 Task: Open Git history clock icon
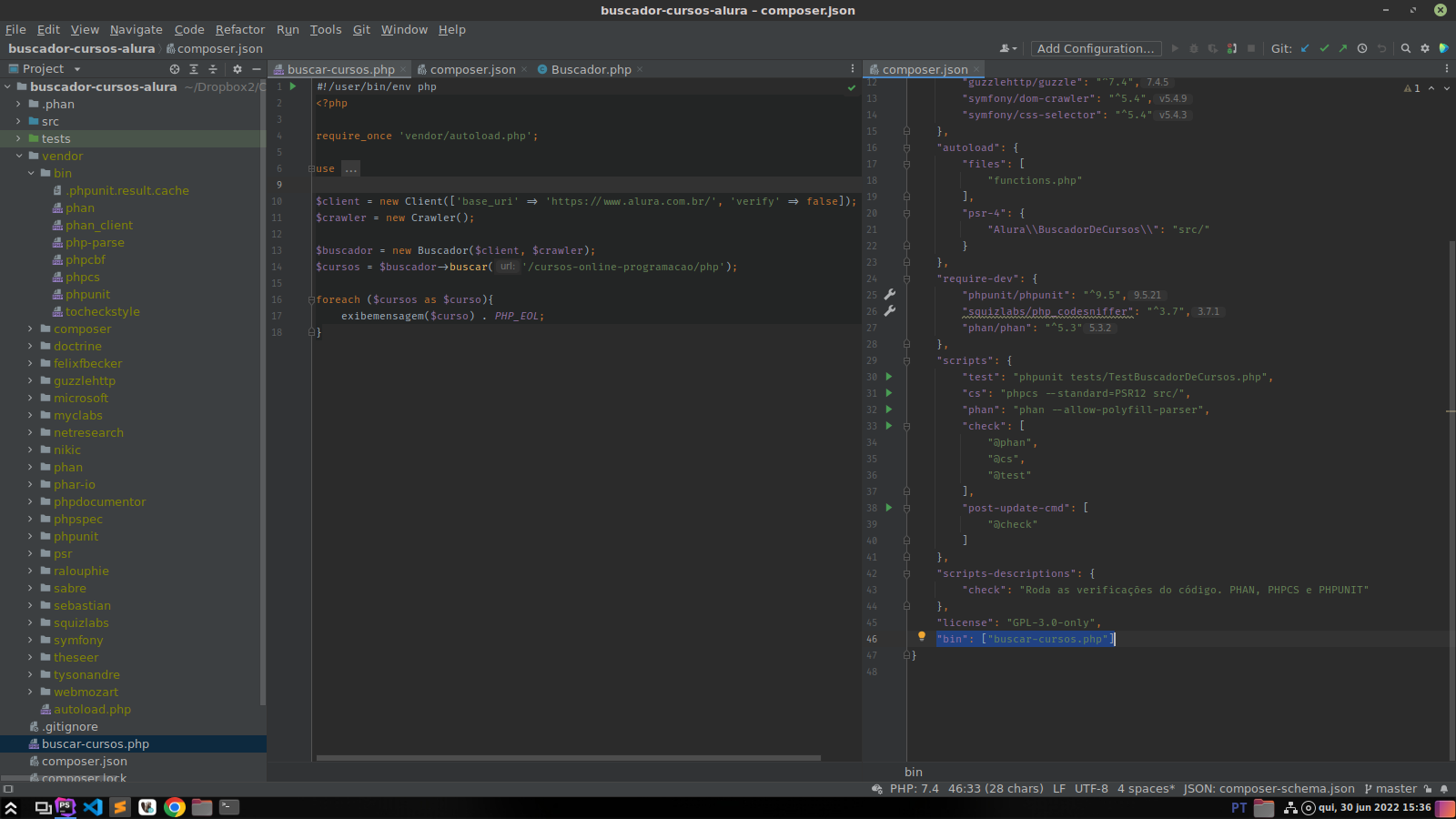click(x=1362, y=48)
